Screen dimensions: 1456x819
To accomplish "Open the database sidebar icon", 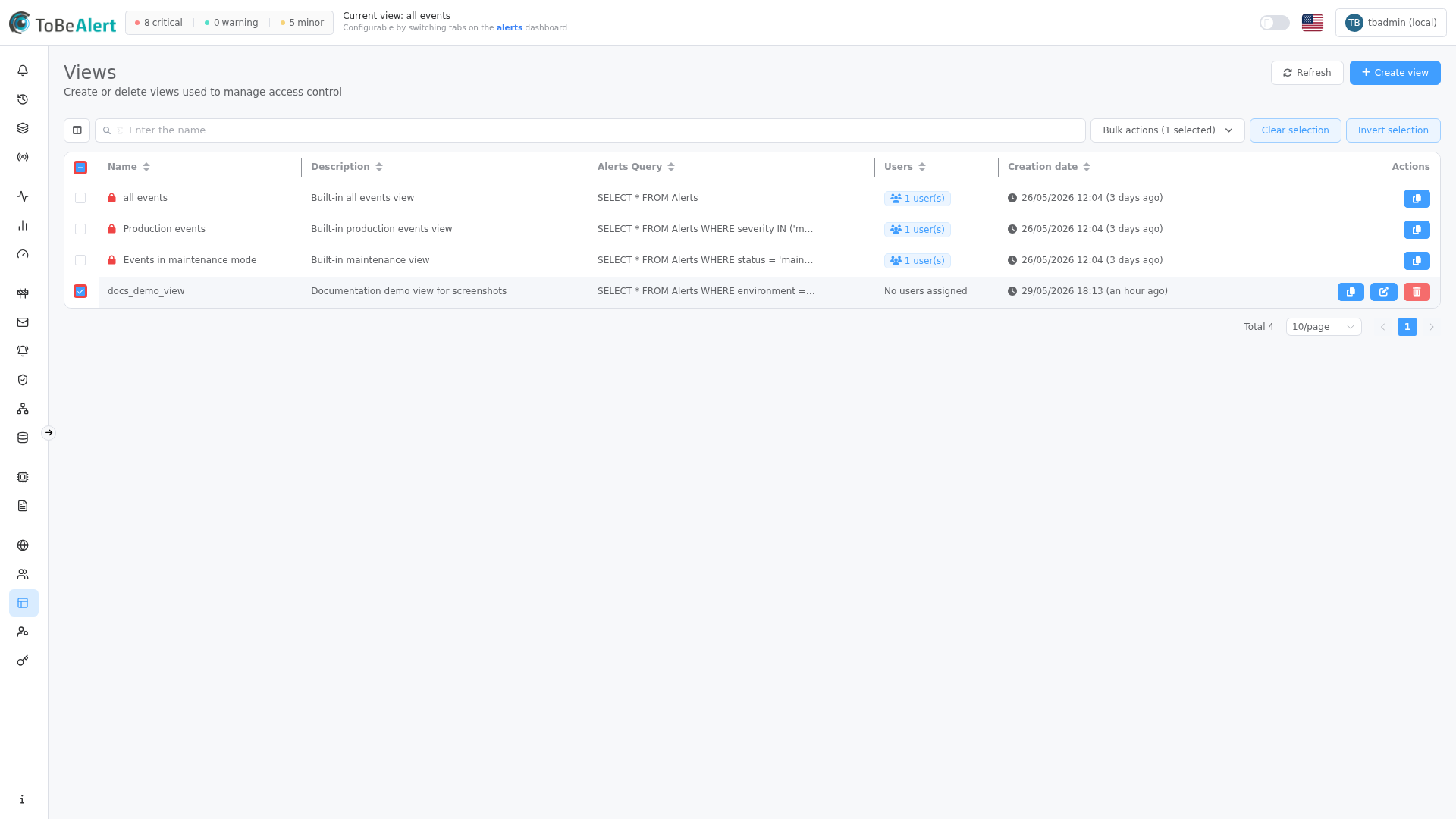I will pos(23,438).
